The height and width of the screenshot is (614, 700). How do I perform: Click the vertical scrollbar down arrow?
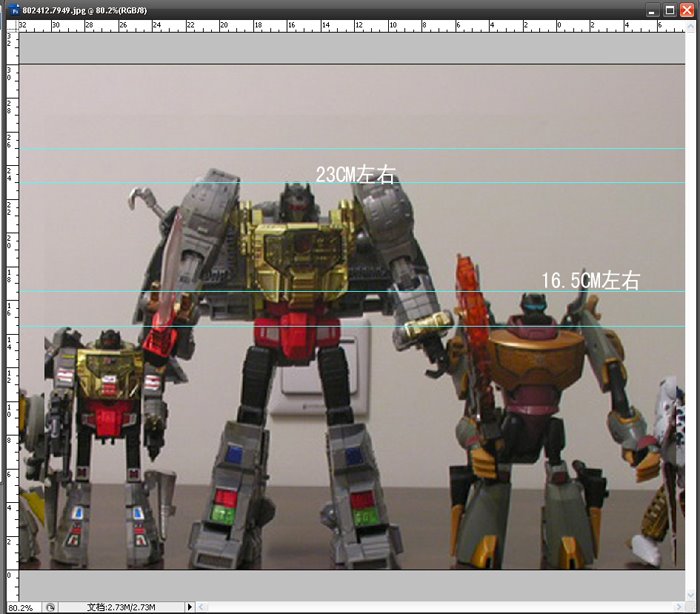coord(691,595)
